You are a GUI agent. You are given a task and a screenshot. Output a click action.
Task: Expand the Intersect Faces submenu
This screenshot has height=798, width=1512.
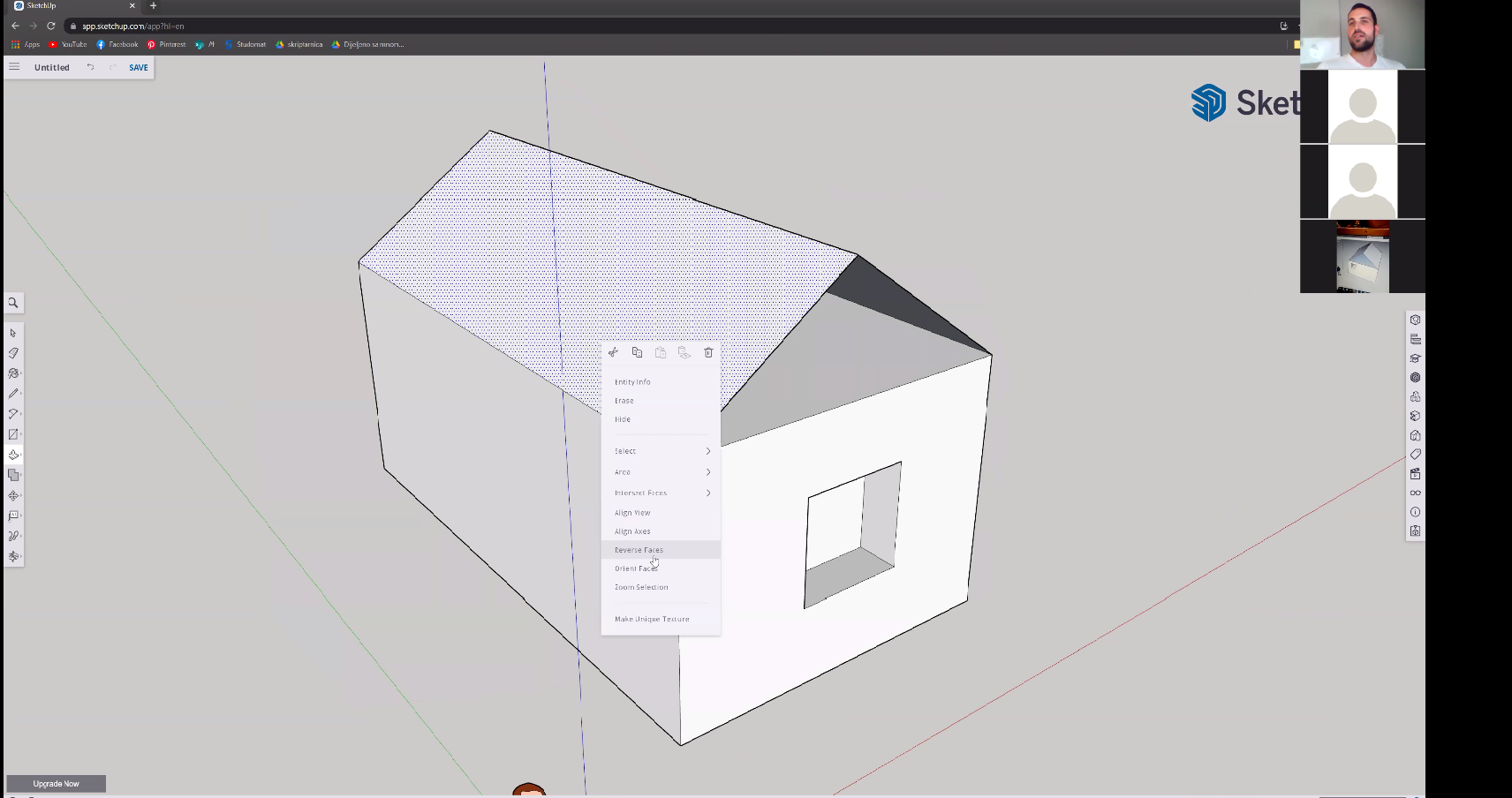[x=661, y=493]
